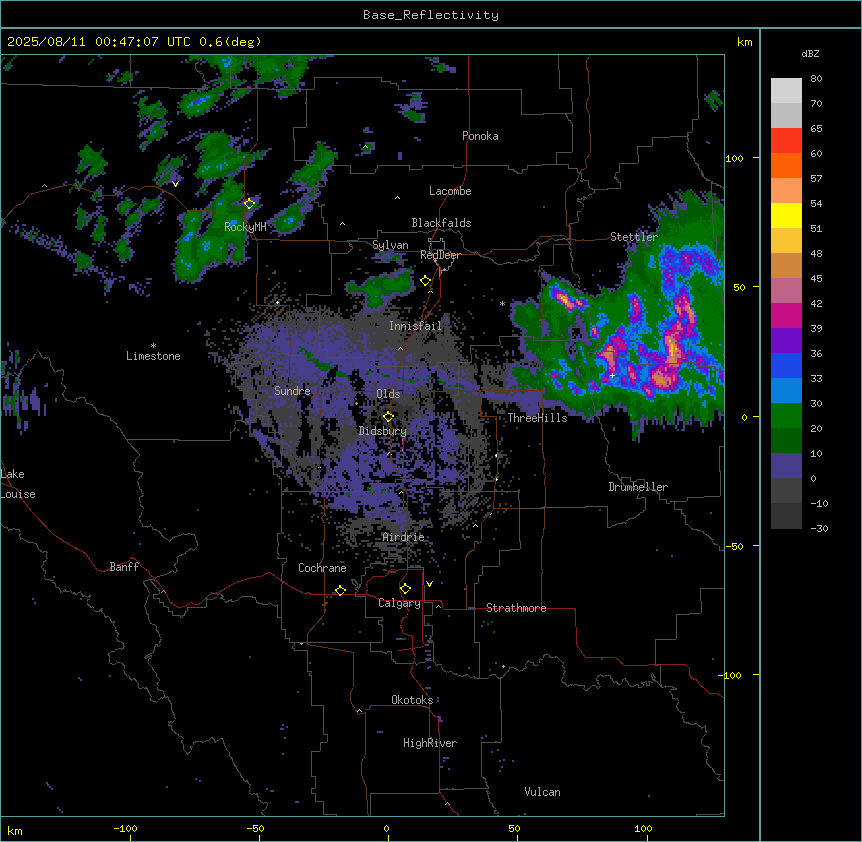The height and width of the screenshot is (842, 862).
Task: Click the ThreeHills label
Action: click(537, 418)
